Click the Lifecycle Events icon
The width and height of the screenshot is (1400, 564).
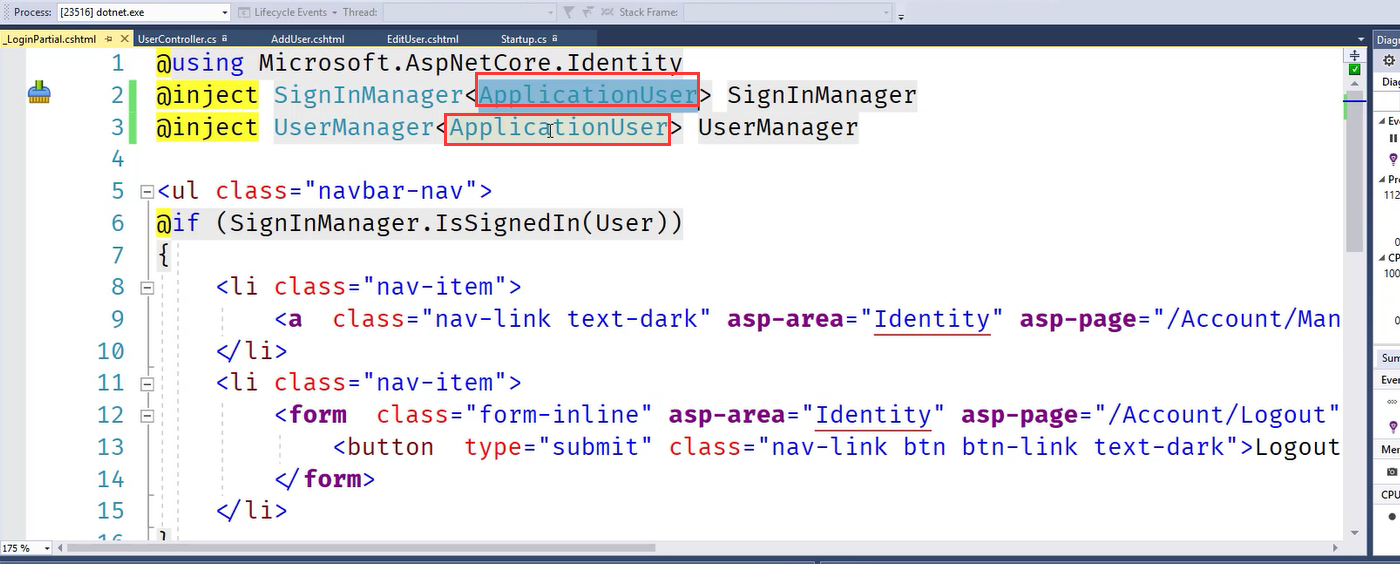coord(246,12)
